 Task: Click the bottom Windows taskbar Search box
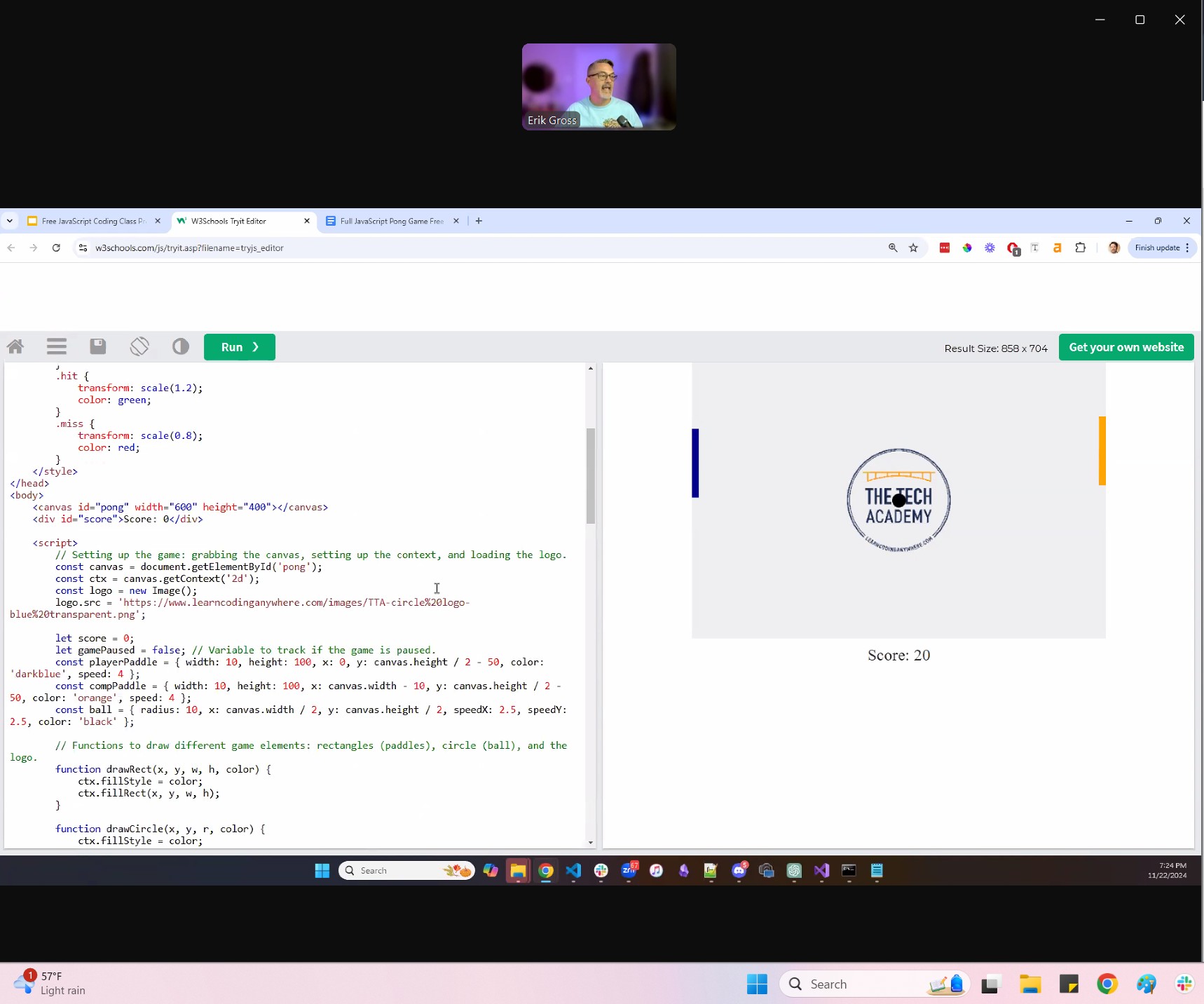(875, 984)
